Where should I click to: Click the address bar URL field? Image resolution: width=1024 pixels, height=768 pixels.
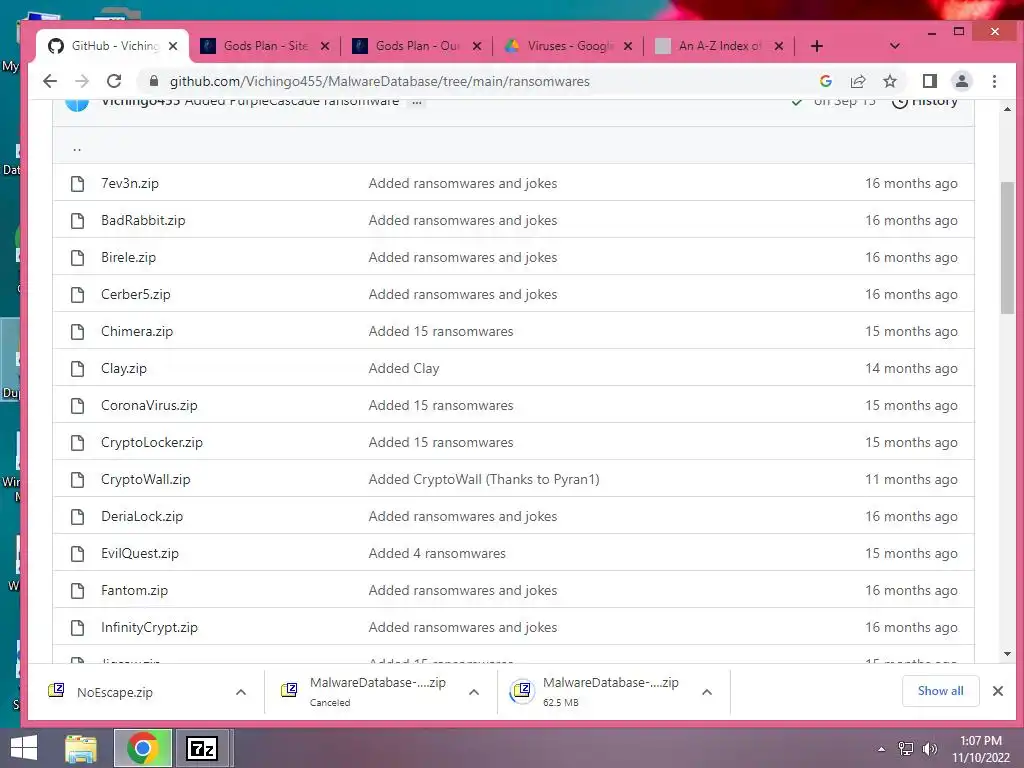tap(483, 81)
